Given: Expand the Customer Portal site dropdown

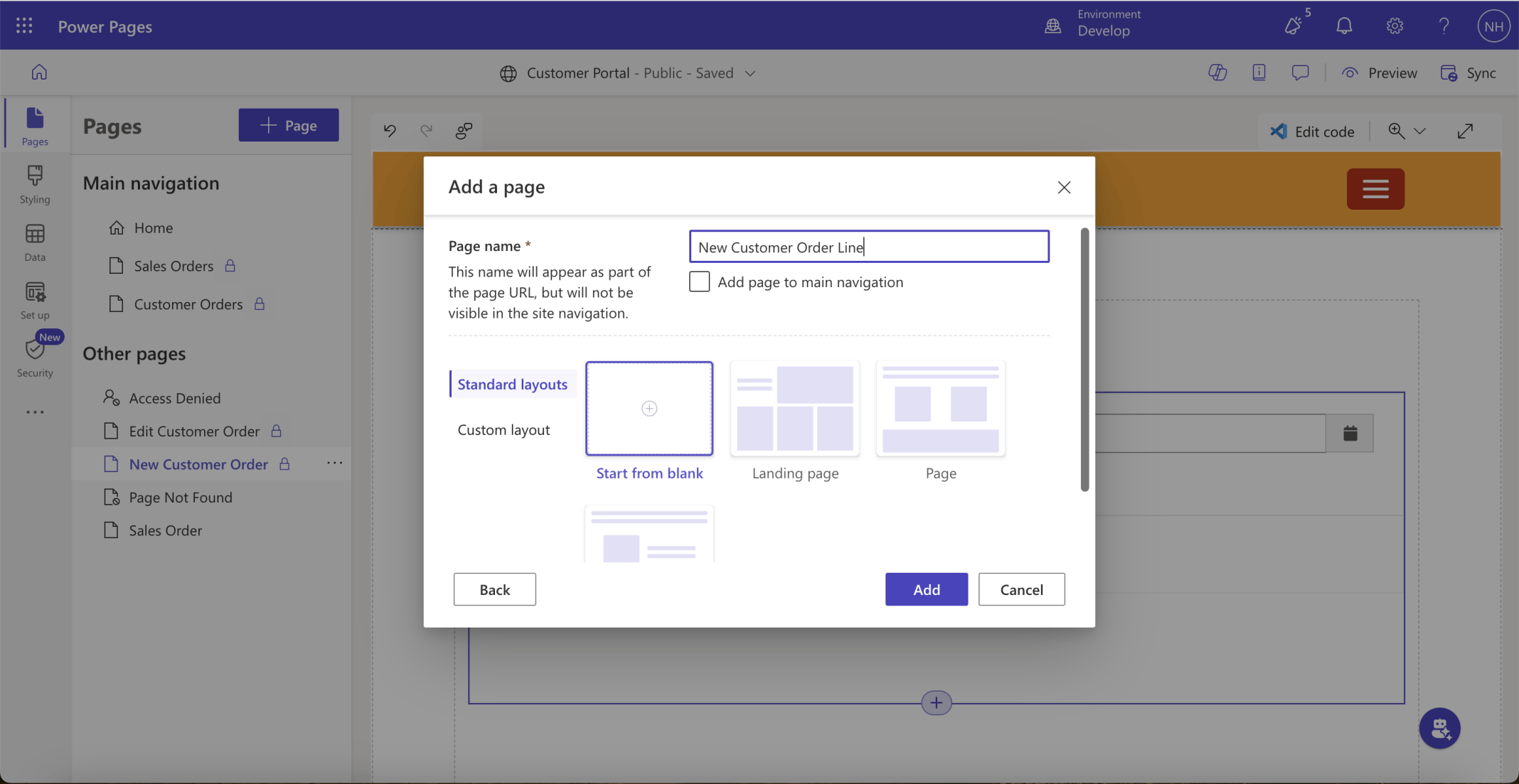Looking at the screenshot, I should [x=750, y=73].
